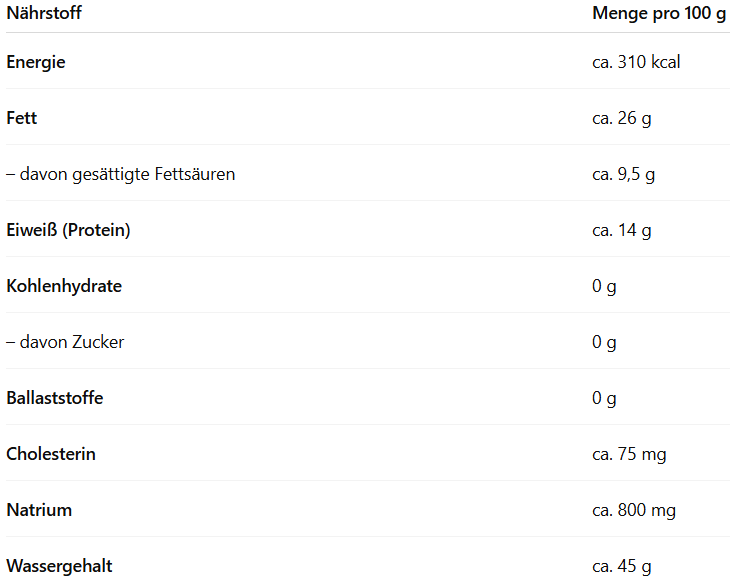Select the davon Zucker label
Viewport: 730px width, 585px height.
click(65, 342)
